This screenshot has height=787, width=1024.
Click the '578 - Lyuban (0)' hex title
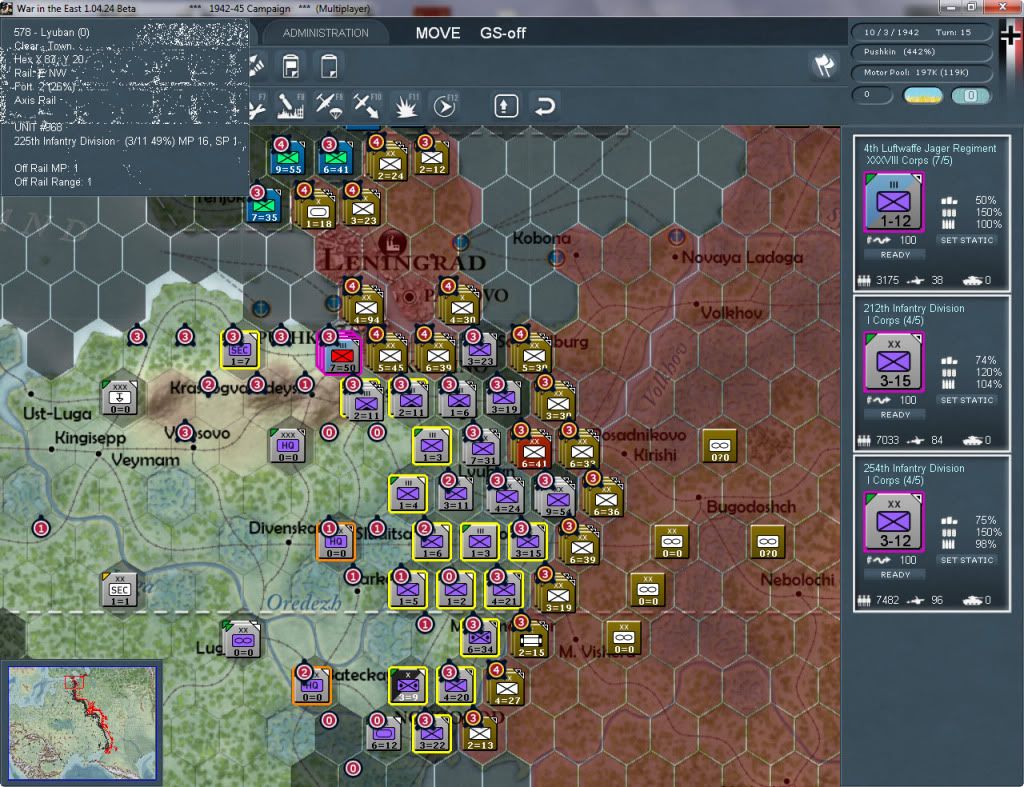point(51,32)
